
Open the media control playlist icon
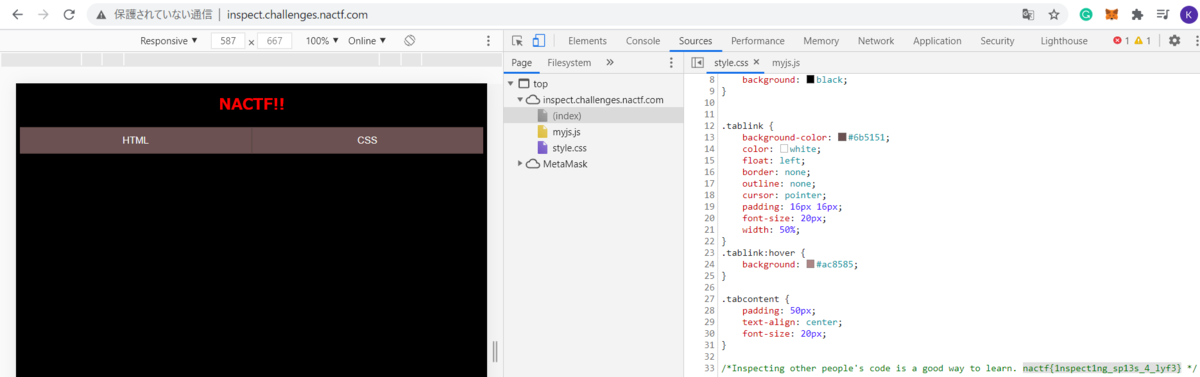1162,15
